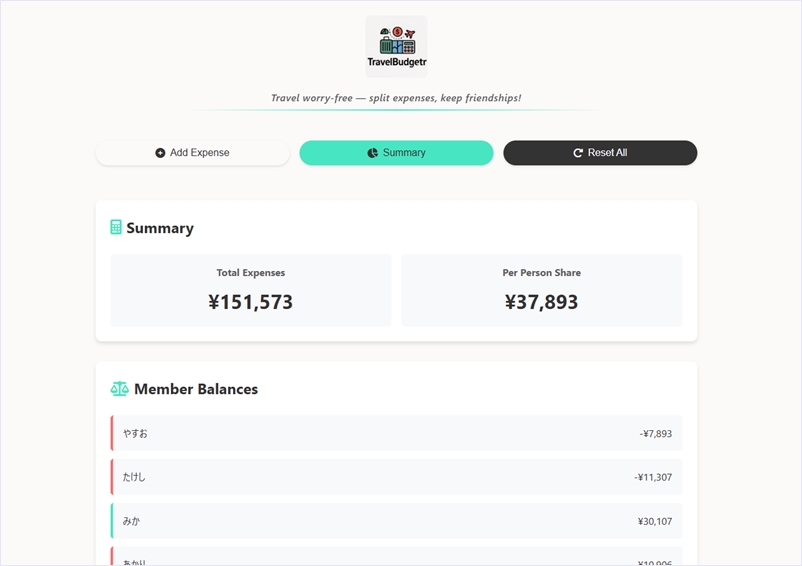This screenshot has width=802, height=566.
Task: Click the plus icon beside Add Expense
Action: pos(160,153)
